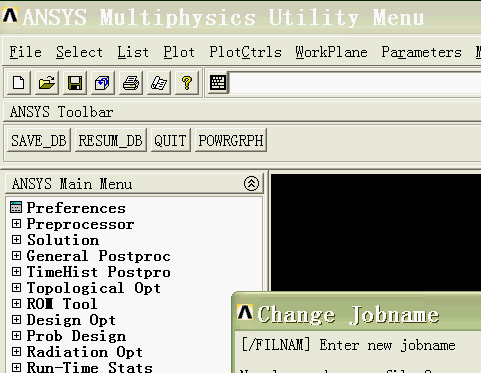Click the SAVE_DB toolbar button

pos(39,140)
